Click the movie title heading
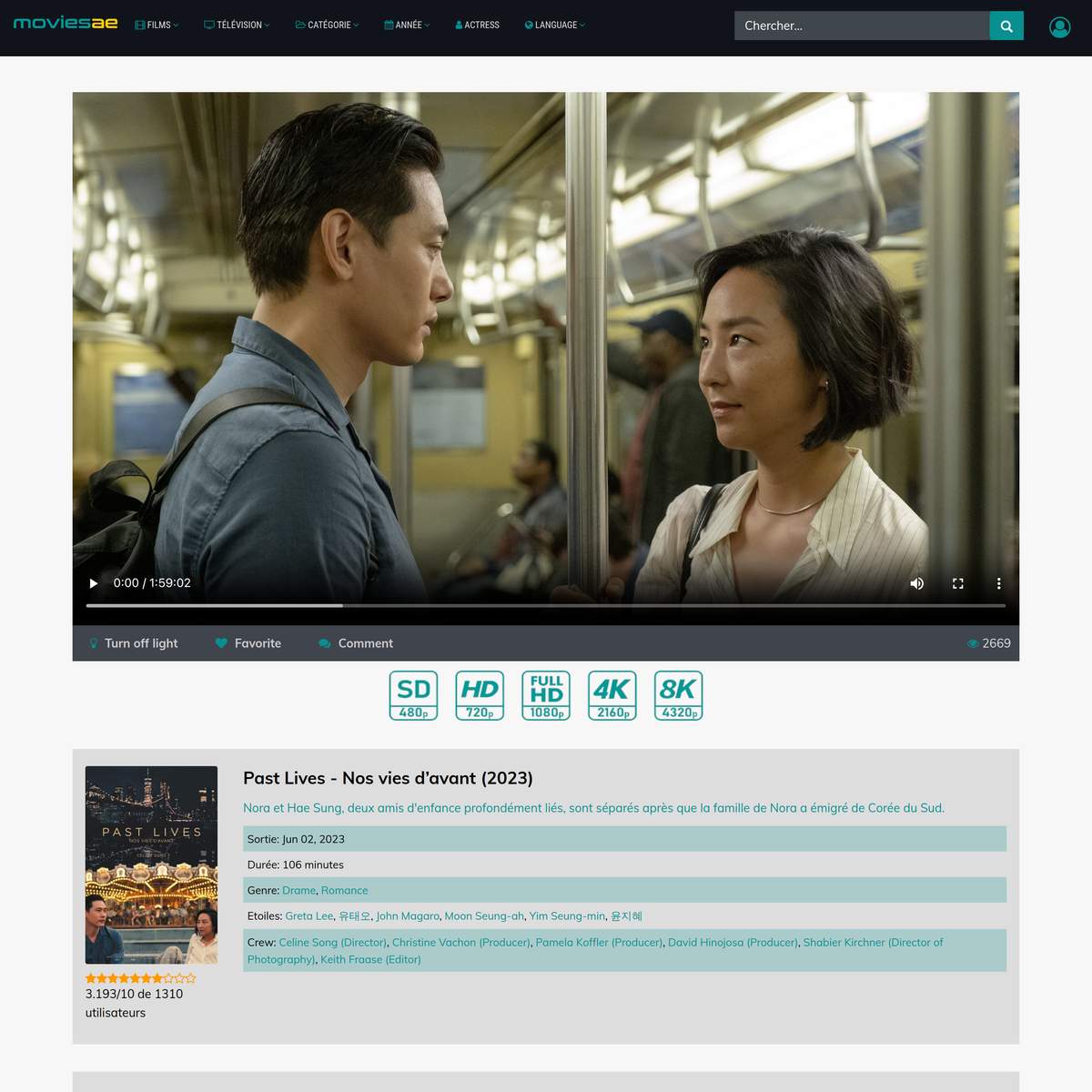This screenshot has height=1092, width=1092. (x=388, y=778)
